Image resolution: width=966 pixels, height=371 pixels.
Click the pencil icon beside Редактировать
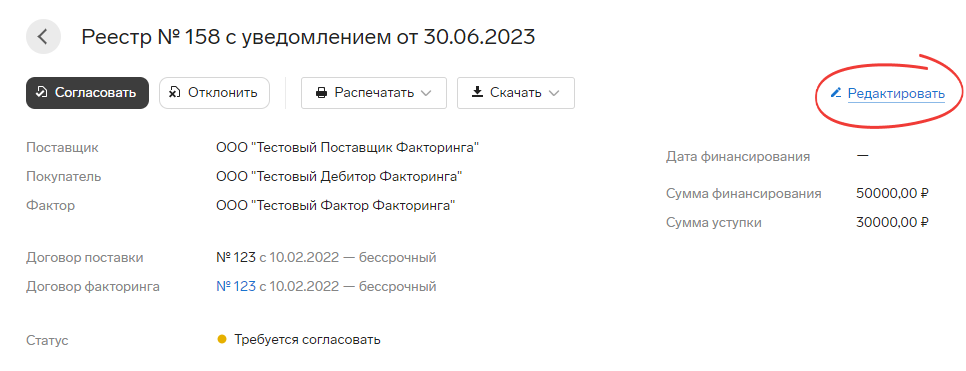[836, 93]
